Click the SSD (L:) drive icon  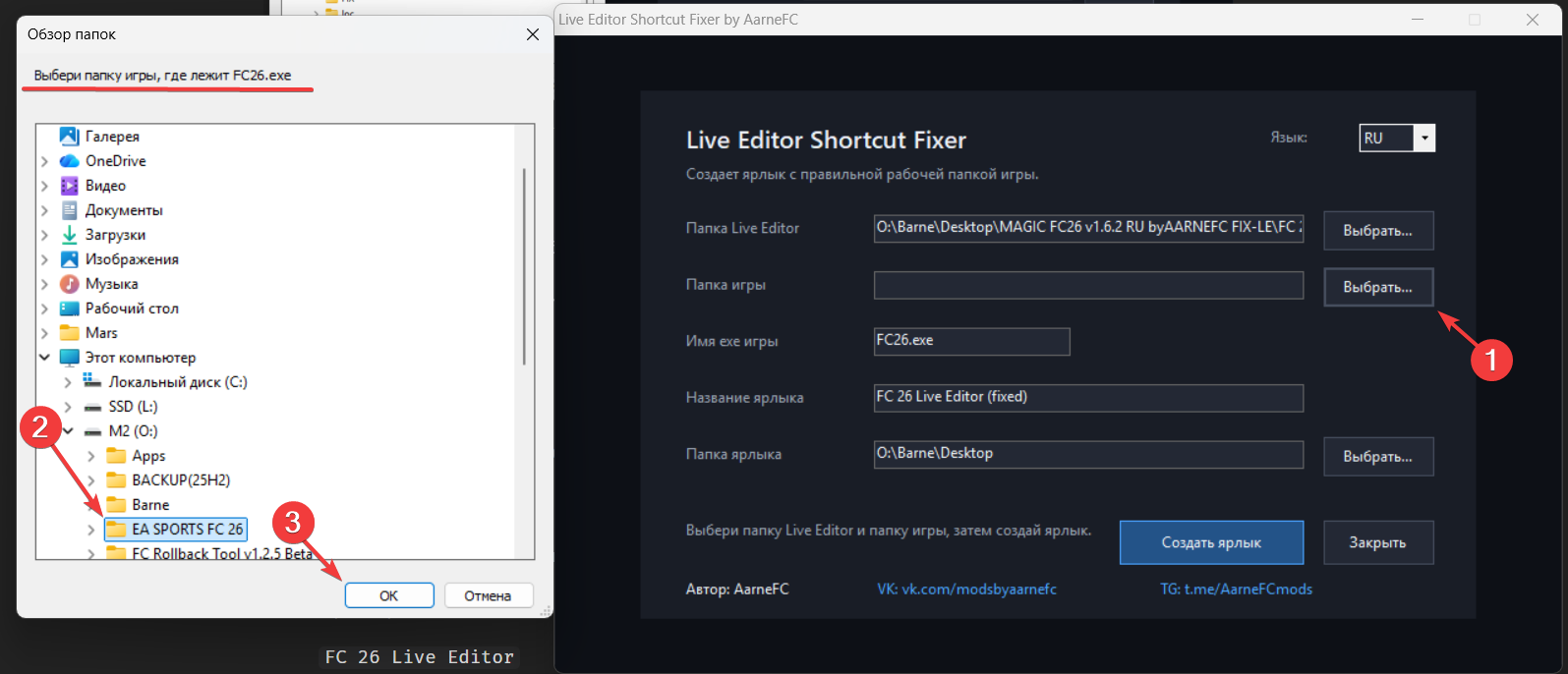tap(92, 406)
